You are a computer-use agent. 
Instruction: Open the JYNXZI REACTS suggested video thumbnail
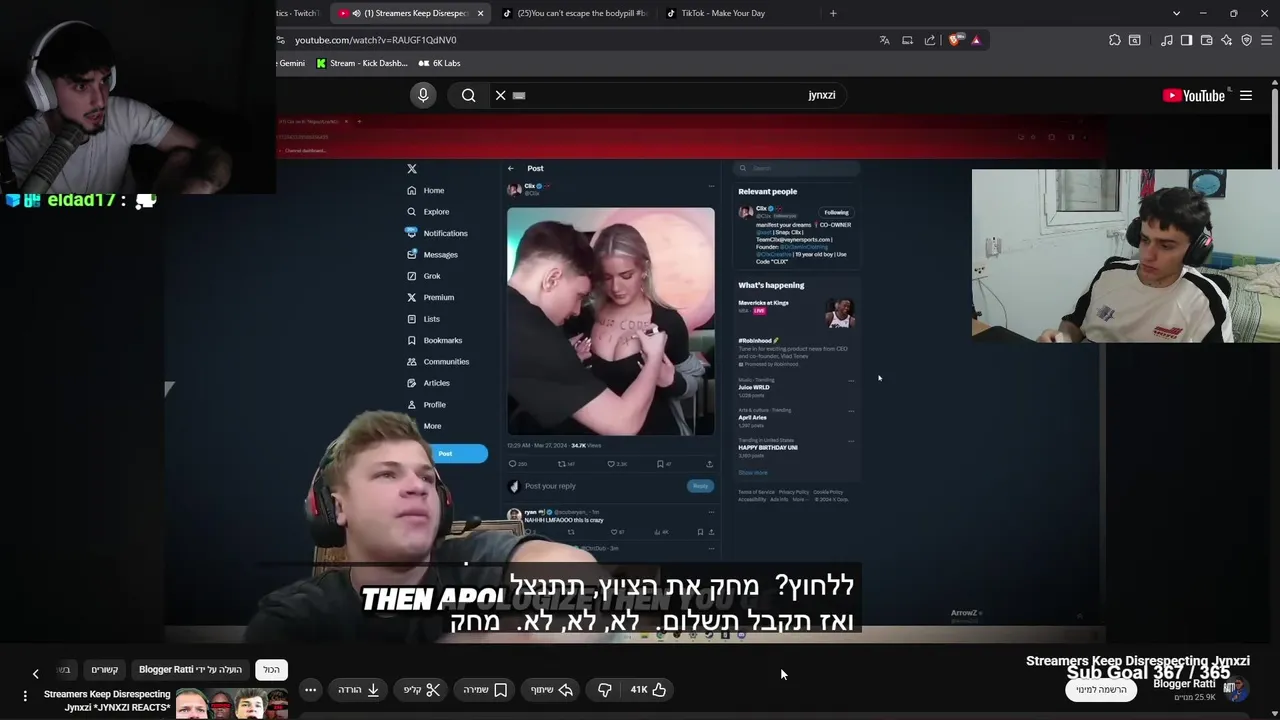click(x=232, y=704)
